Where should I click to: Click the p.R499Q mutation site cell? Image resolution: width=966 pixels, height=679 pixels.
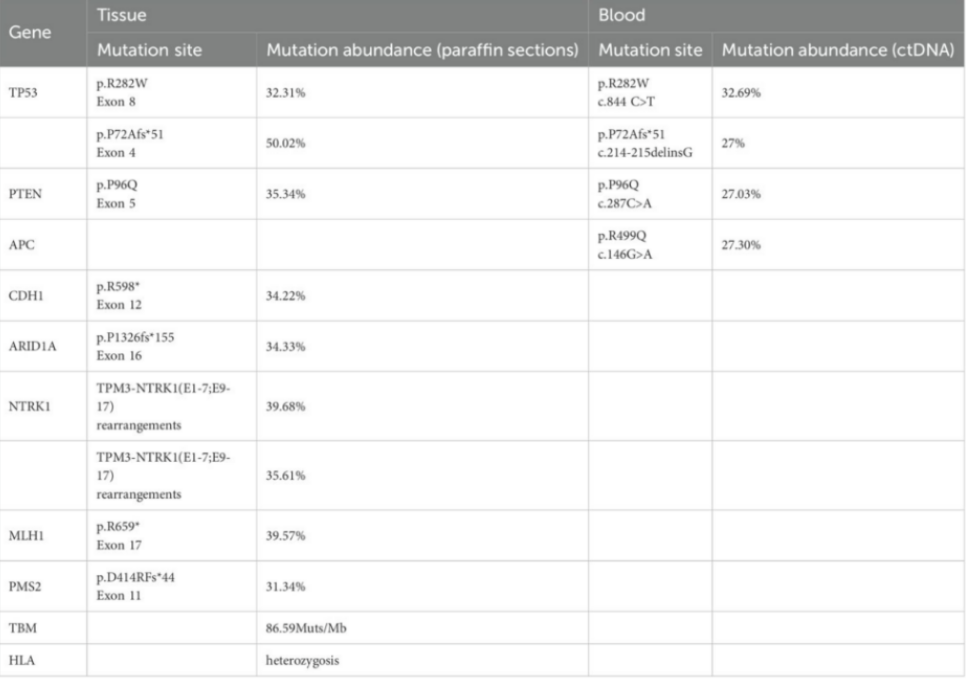pyautogui.click(x=622, y=234)
